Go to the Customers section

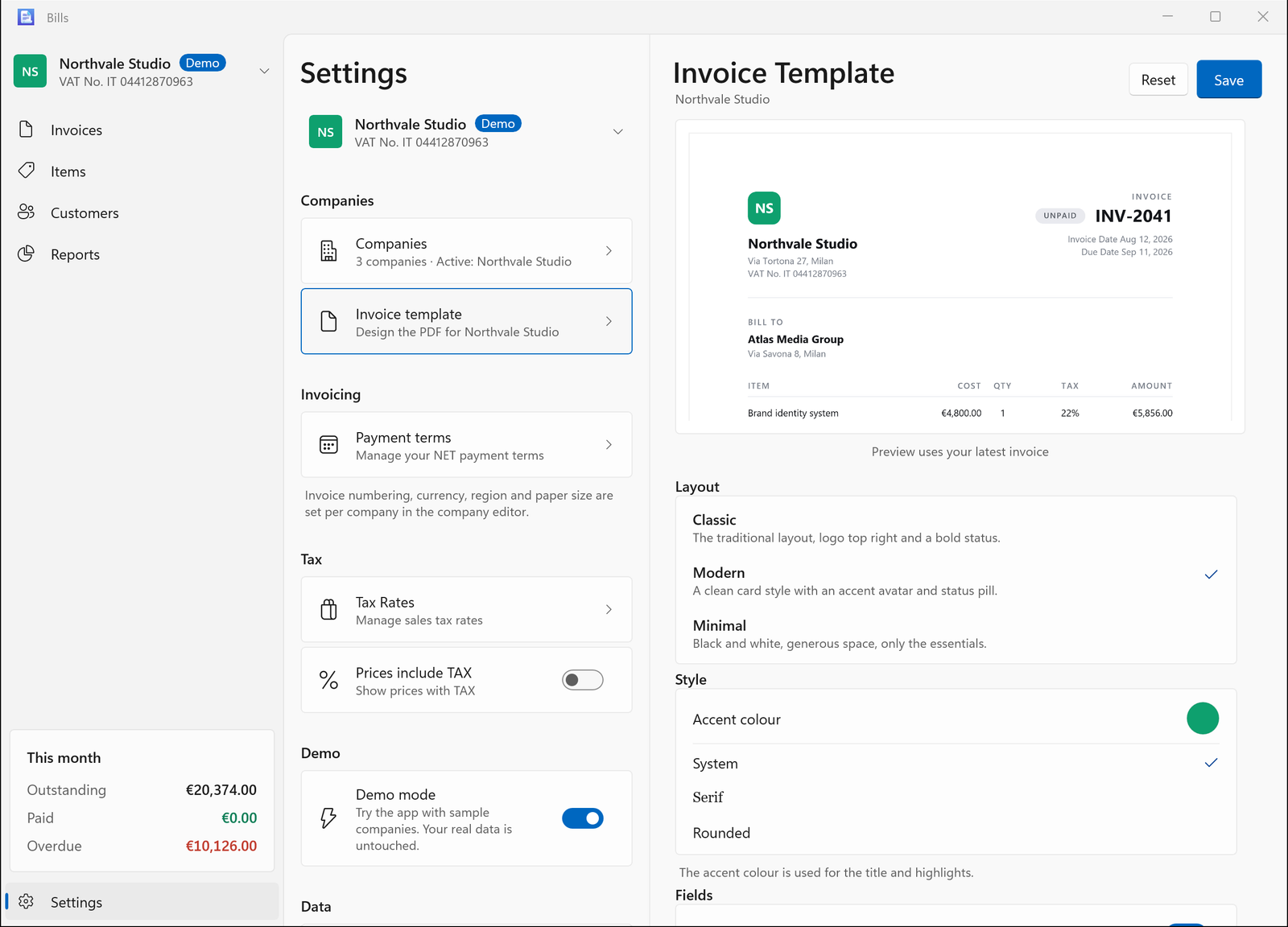tap(142, 212)
